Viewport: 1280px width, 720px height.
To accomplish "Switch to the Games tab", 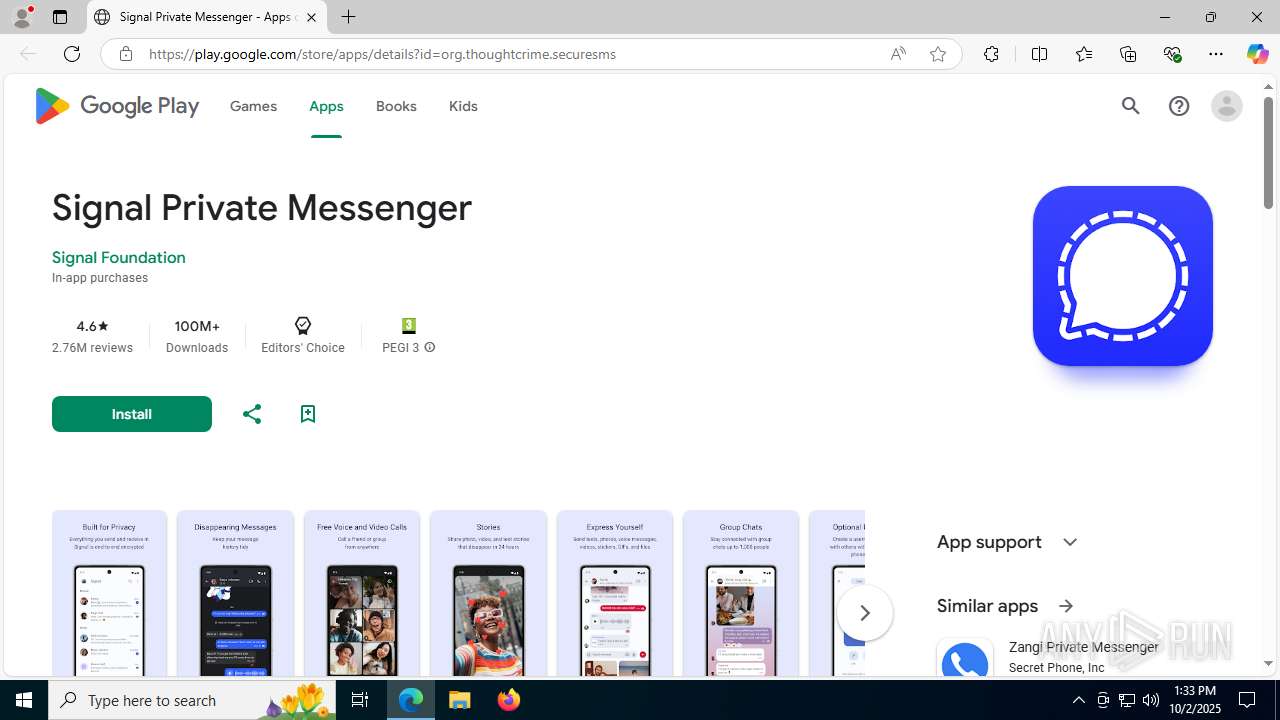I will click(253, 106).
